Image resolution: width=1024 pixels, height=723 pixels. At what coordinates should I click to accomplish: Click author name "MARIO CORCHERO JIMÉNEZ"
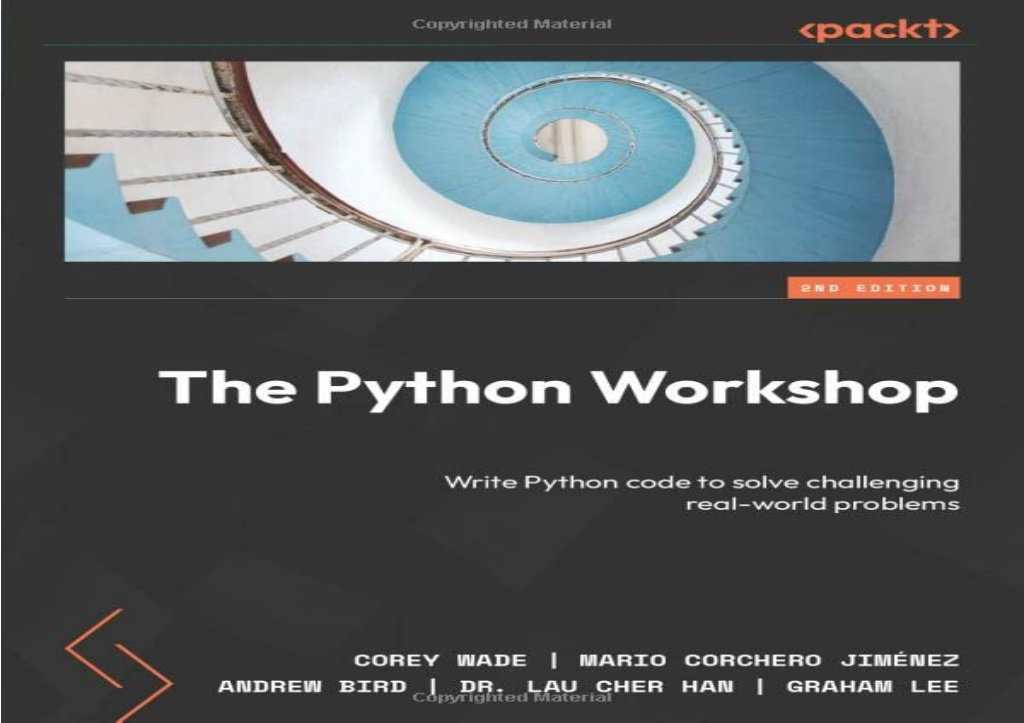770,660
